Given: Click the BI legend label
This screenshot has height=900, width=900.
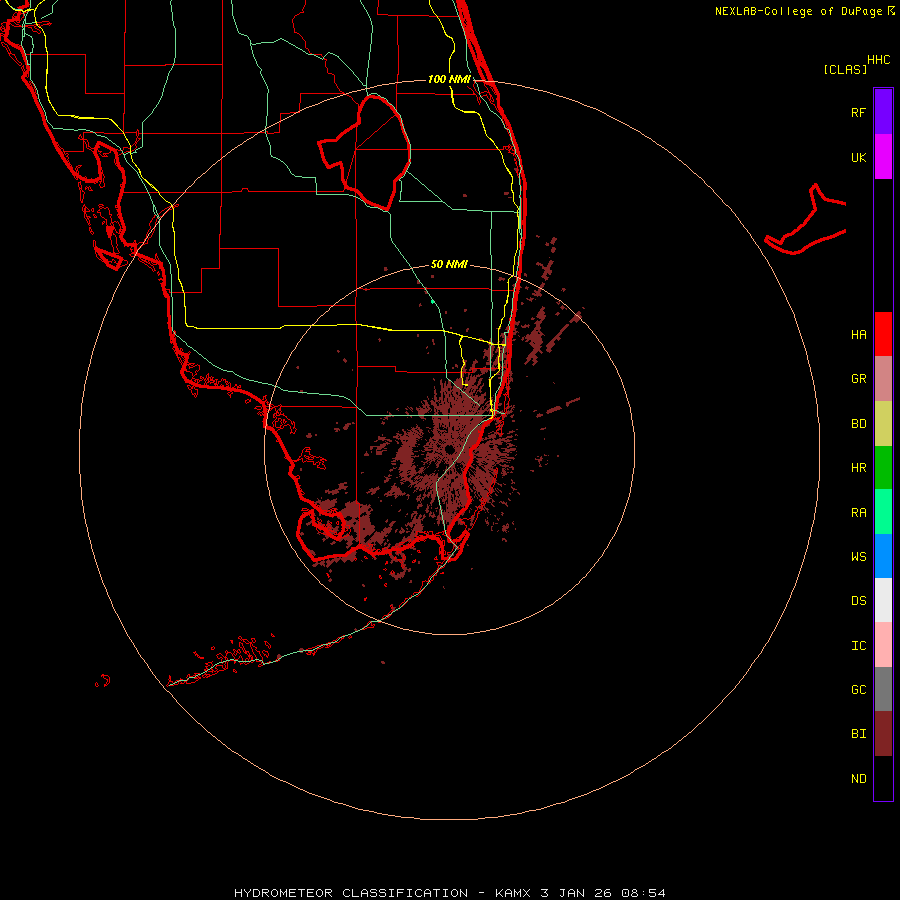Looking at the screenshot, I should (x=858, y=734).
